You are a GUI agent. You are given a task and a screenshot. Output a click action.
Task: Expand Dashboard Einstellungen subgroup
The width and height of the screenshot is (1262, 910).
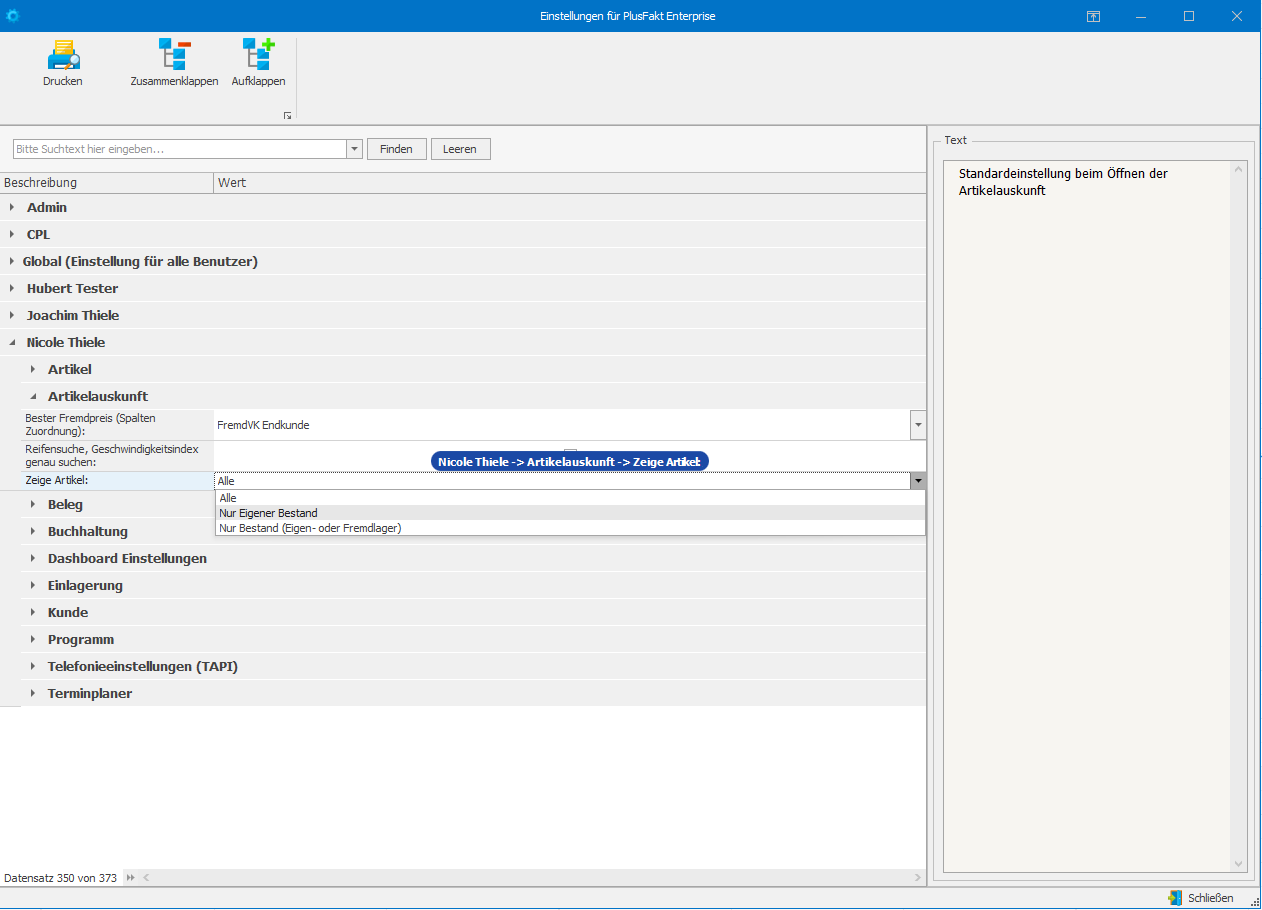pyautogui.click(x=33, y=559)
